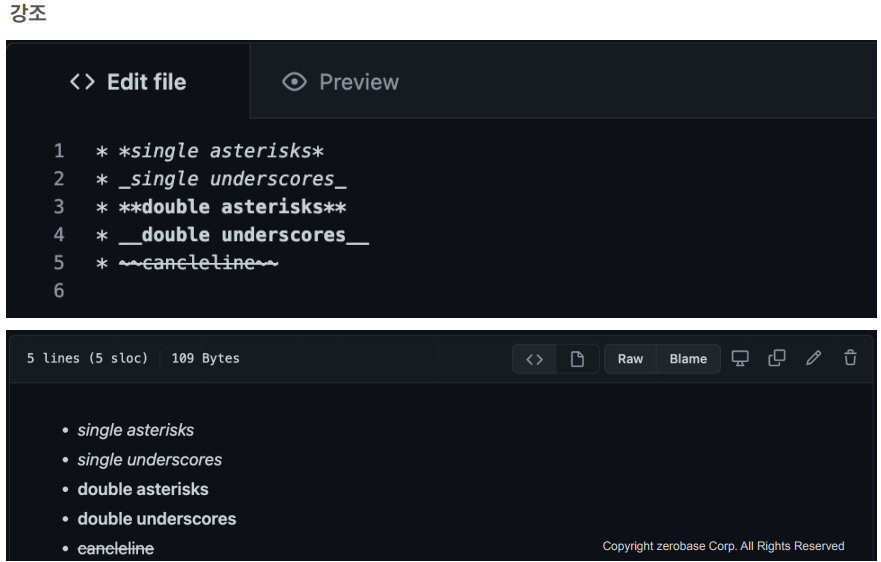Show source code view icon
Screen dimensions: 881x562
534,359
